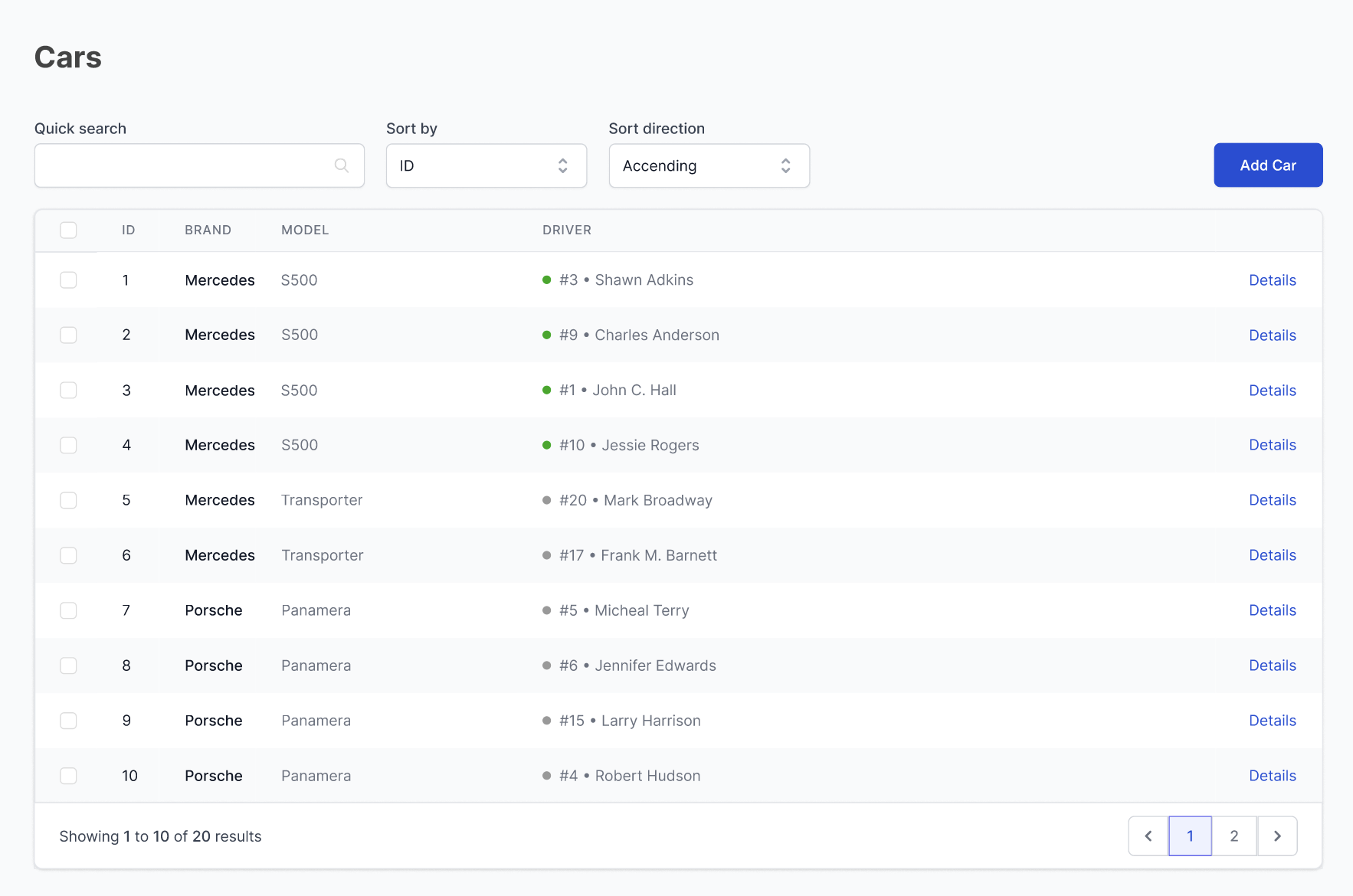
Task: View Details for John C. Hall row
Action: [1273, 391]
